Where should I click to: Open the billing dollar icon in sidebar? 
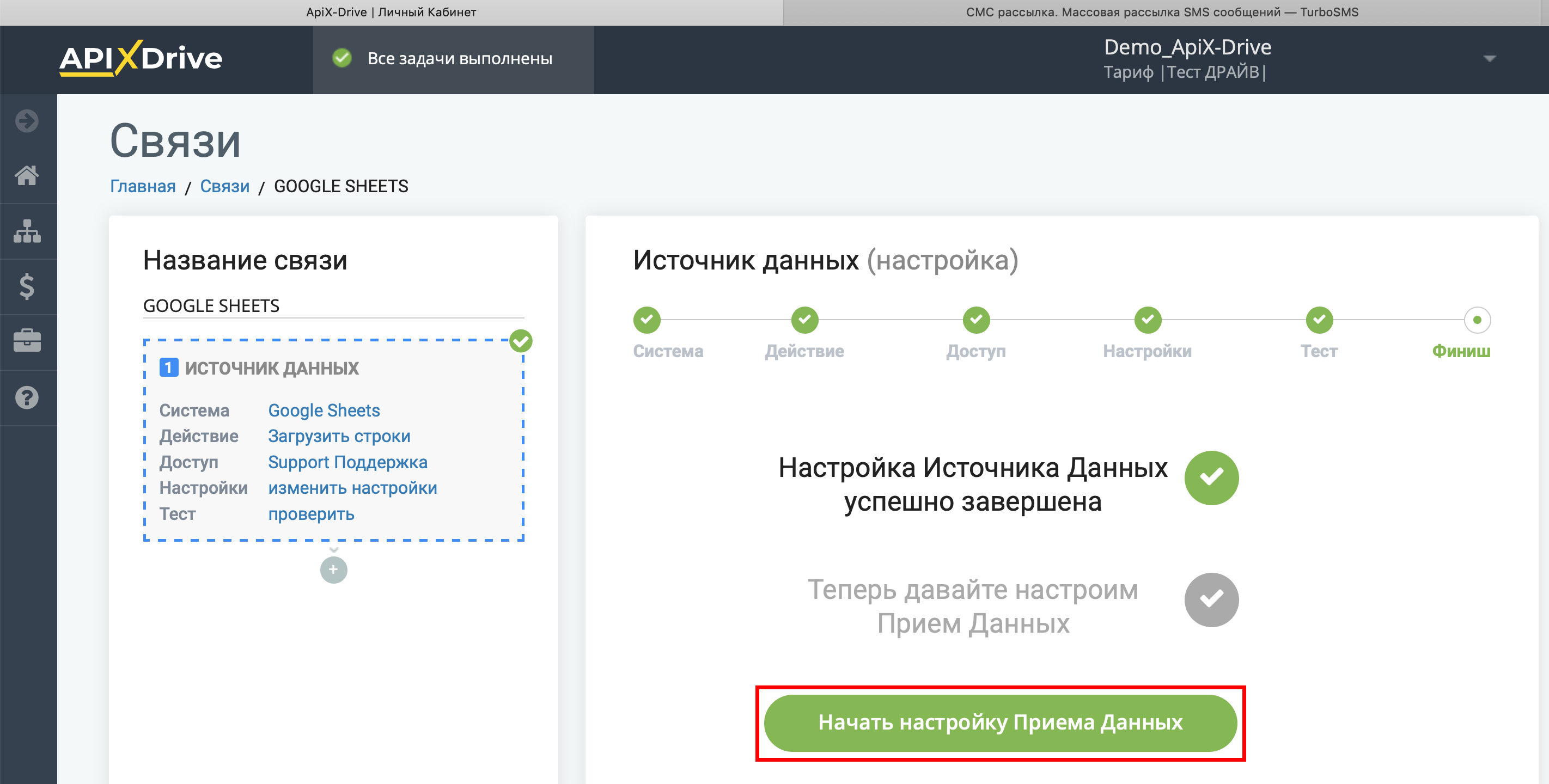(x=27, y=286)
